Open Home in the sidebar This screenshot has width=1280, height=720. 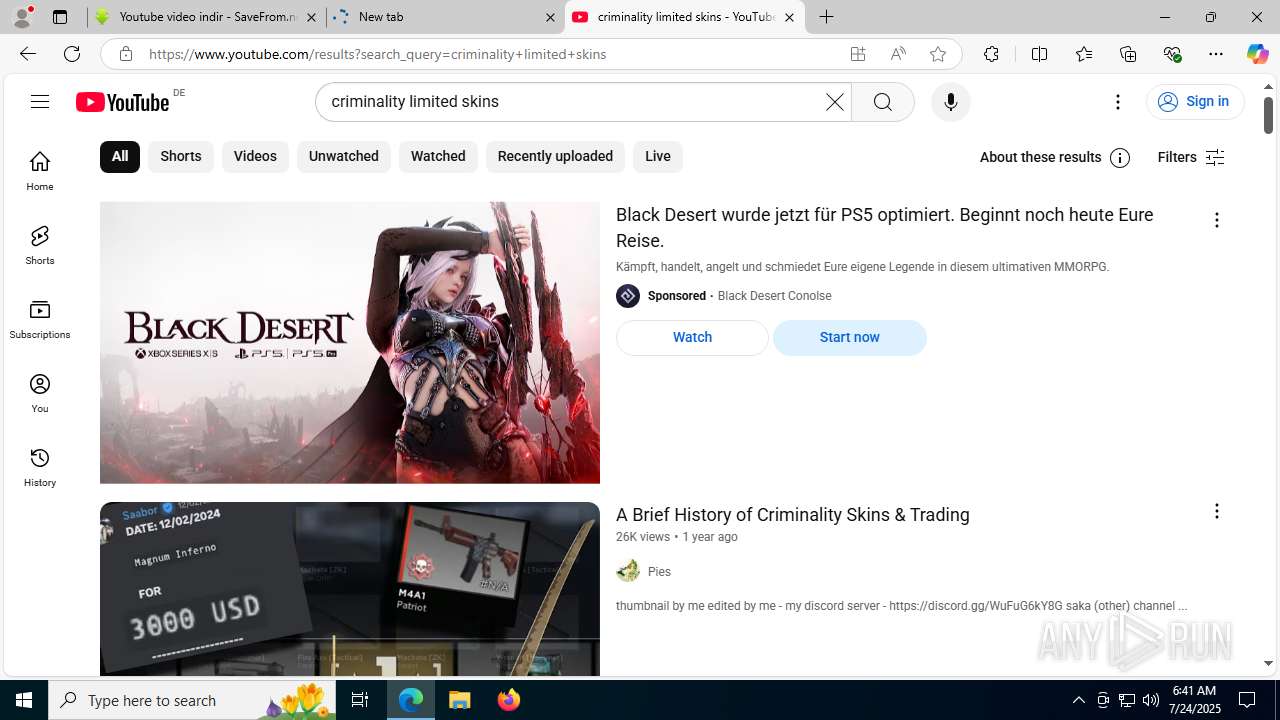[x=40, y=171]
